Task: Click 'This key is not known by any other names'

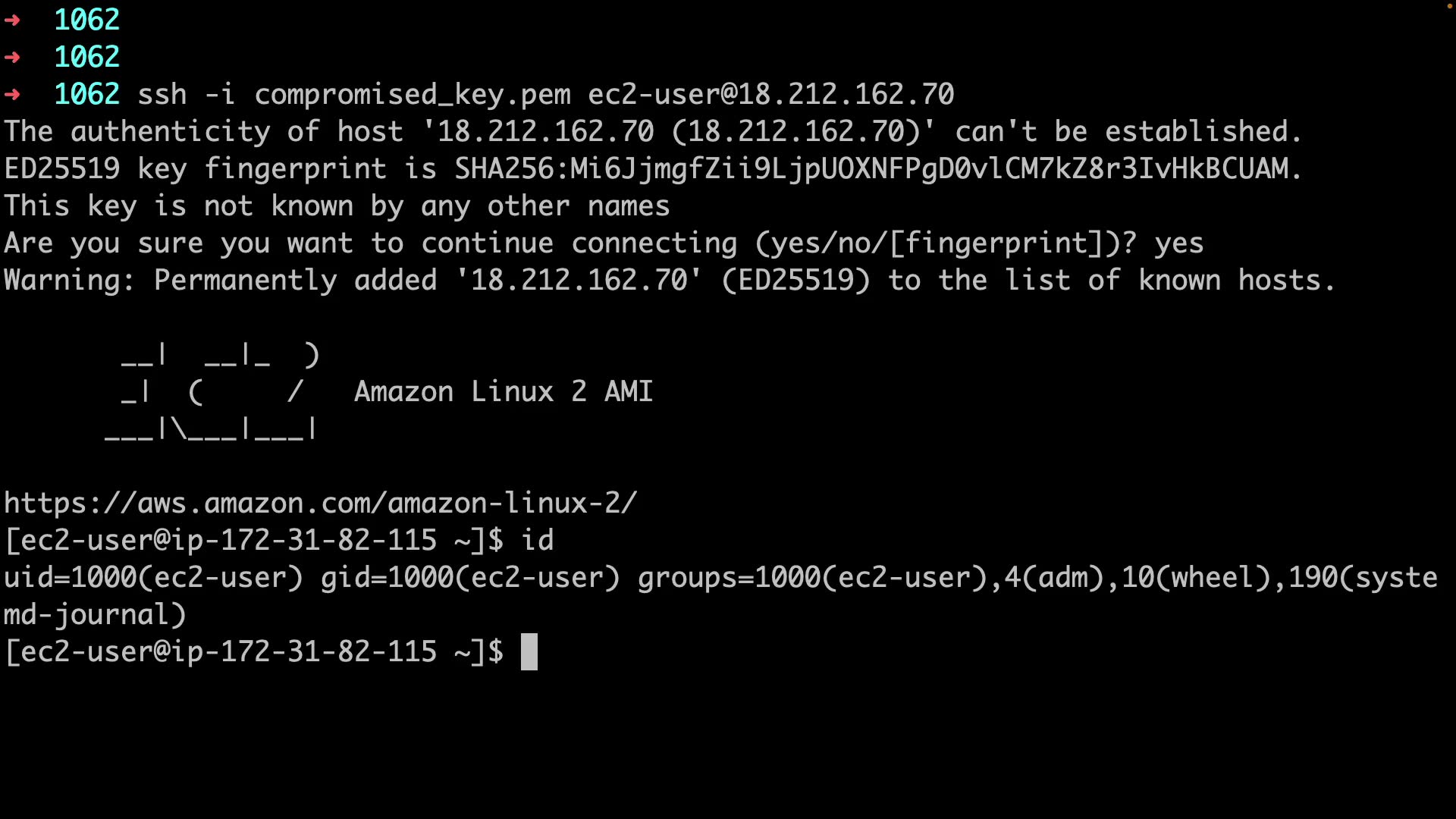Action: click(x=337, y=206)
